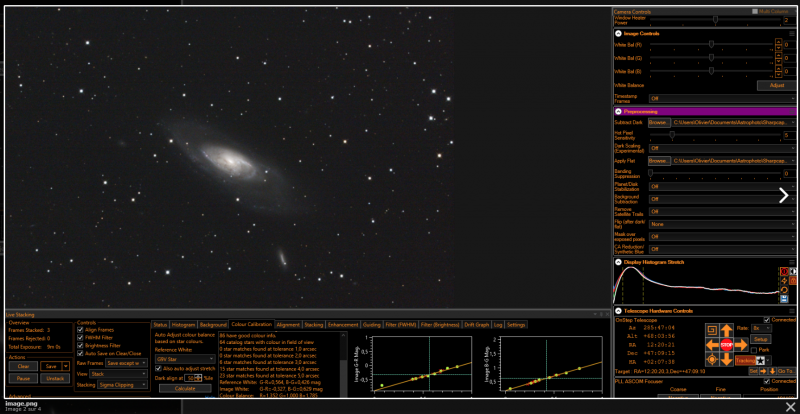
Task: Click the right arrow icon next to Set
Action: [763, 371]
